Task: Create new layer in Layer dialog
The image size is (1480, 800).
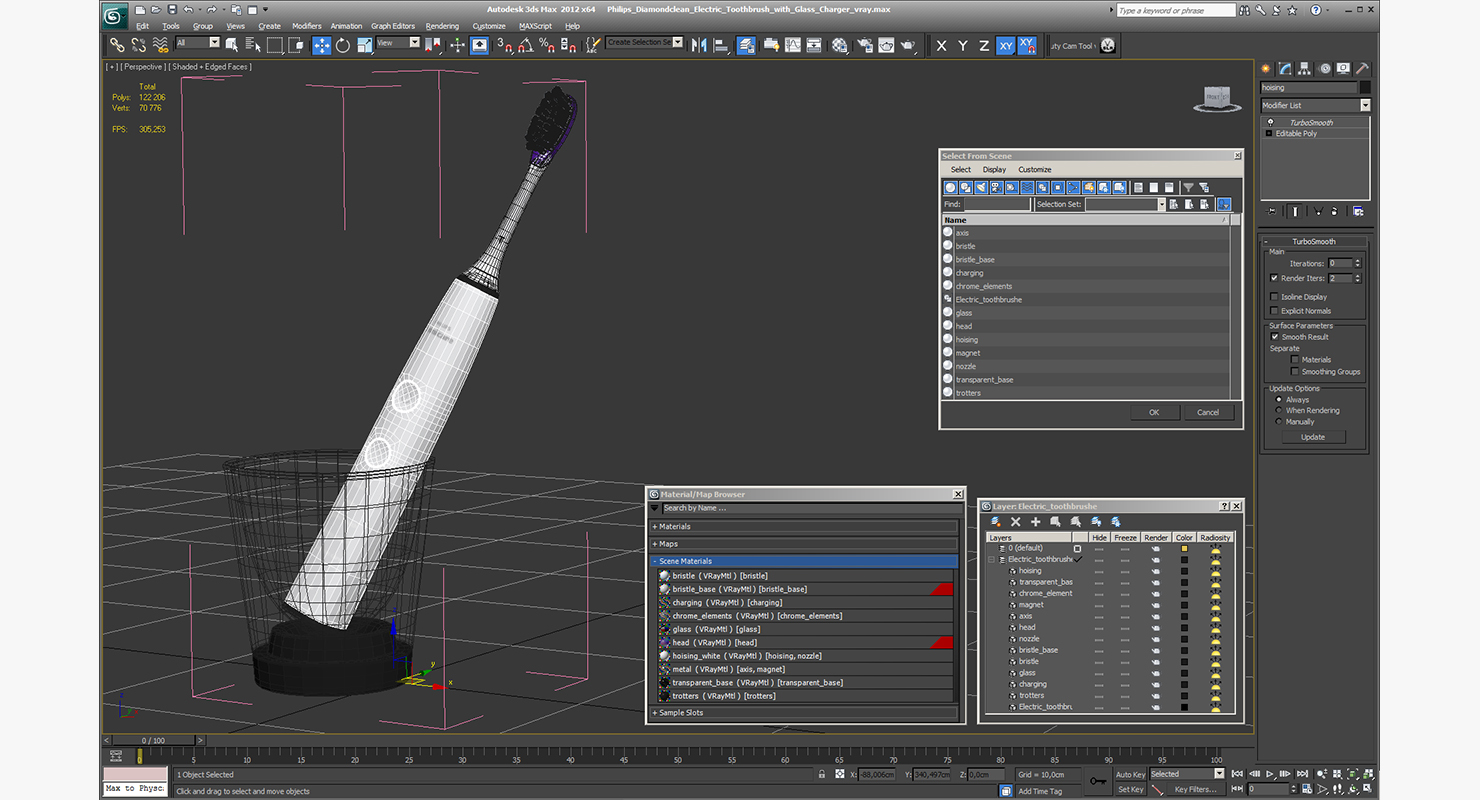Action: pyautogui.click(x=995, y=522)
